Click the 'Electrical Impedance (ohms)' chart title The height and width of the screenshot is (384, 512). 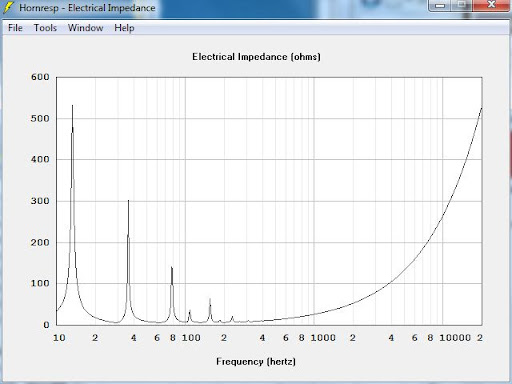(x=256, y=57)
